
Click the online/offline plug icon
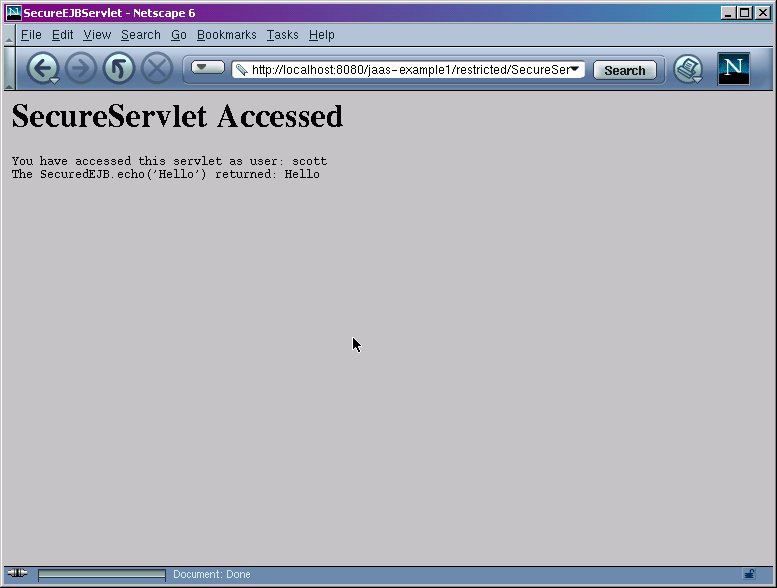(17, 574)
